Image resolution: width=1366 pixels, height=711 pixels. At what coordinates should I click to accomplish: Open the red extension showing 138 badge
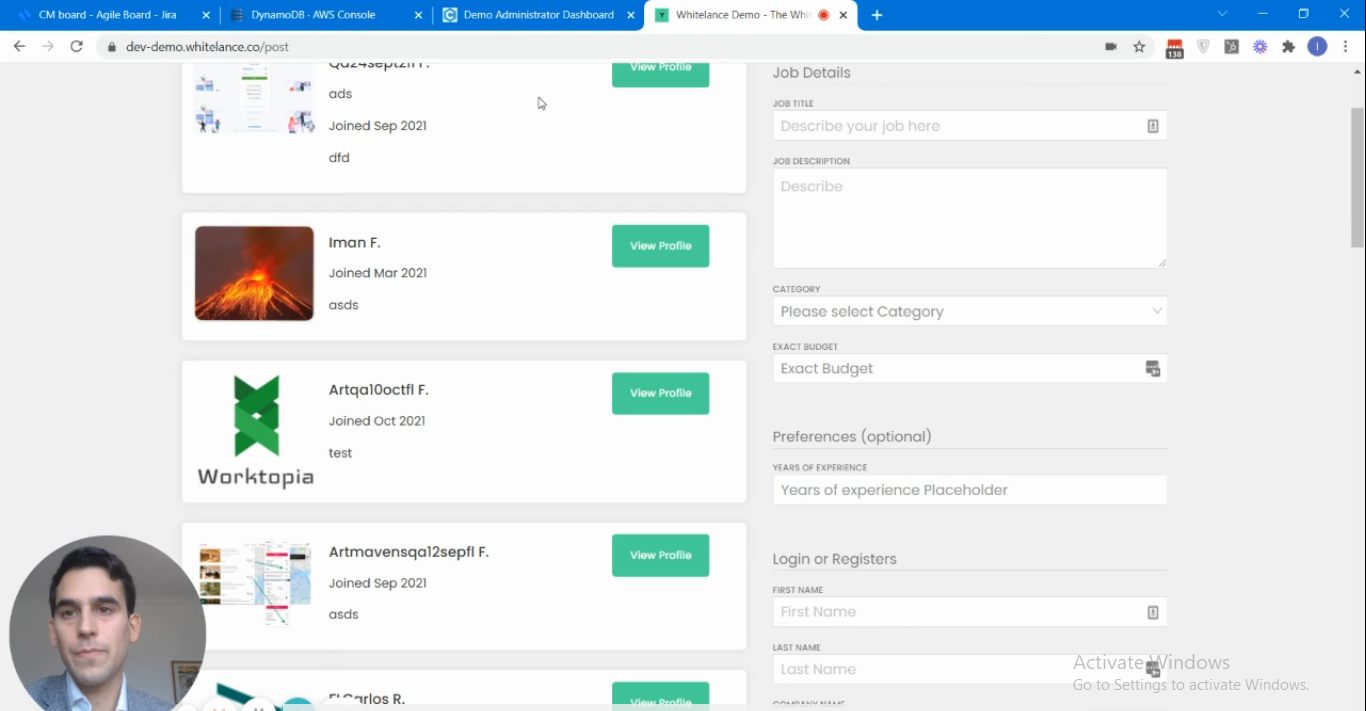point(1174,48)
